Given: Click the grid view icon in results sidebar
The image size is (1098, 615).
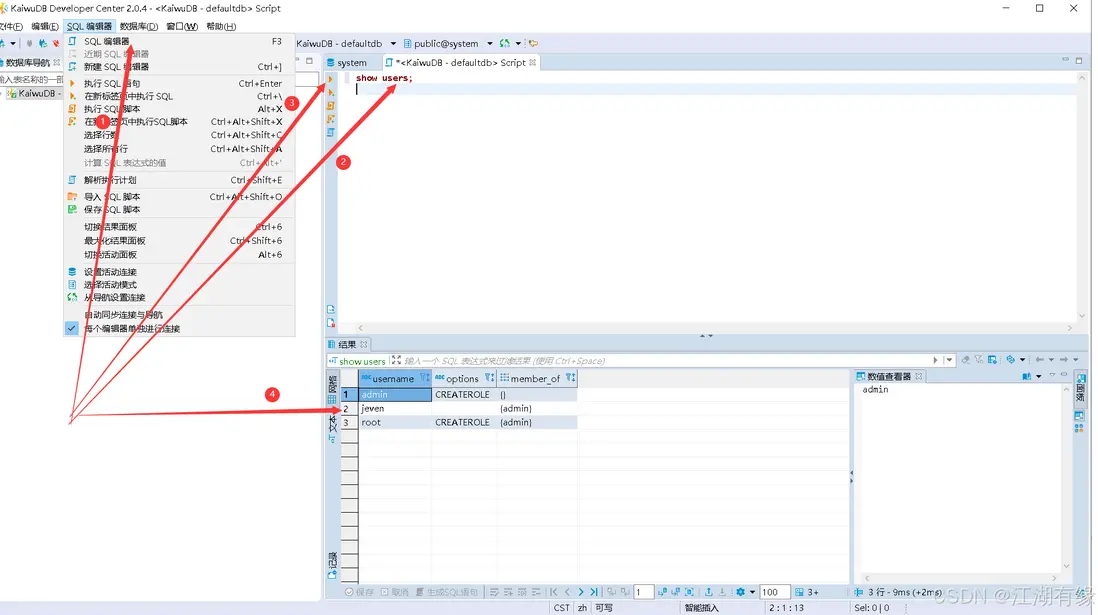Looking at the screenshot, I should [x=332, y=399].
